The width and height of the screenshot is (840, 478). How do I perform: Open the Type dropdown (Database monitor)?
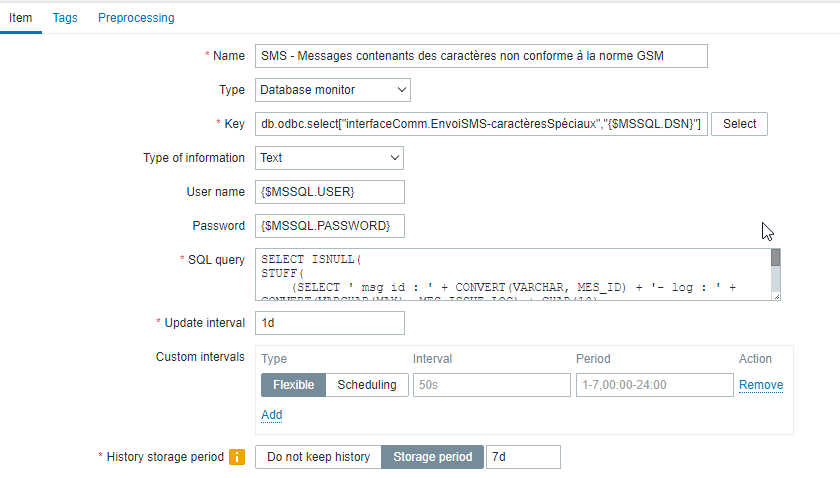click(332, 90)
